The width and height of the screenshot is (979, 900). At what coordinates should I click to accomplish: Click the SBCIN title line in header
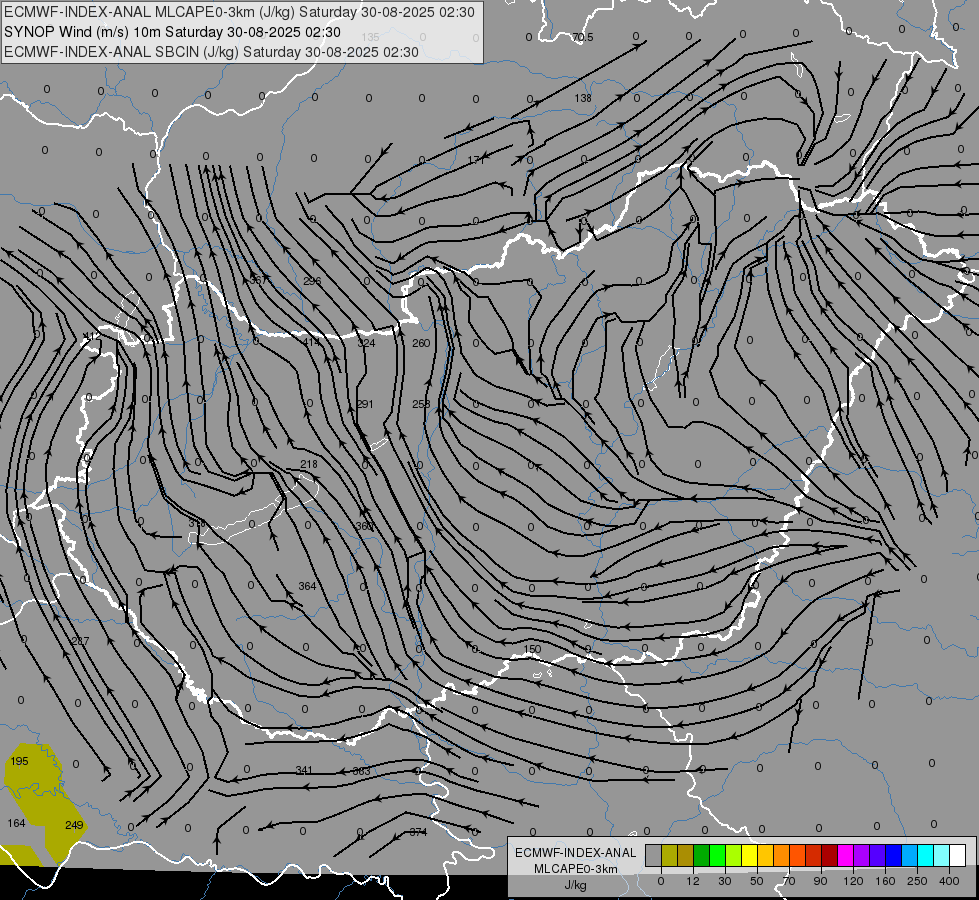pyautogui.click(x=211, y=52)
